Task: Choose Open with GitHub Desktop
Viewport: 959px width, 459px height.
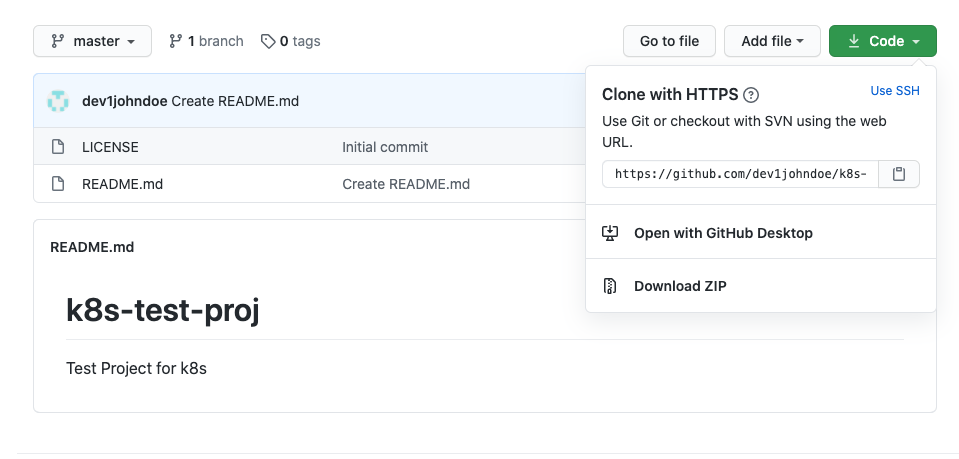Action: click(x=761, y=233)
